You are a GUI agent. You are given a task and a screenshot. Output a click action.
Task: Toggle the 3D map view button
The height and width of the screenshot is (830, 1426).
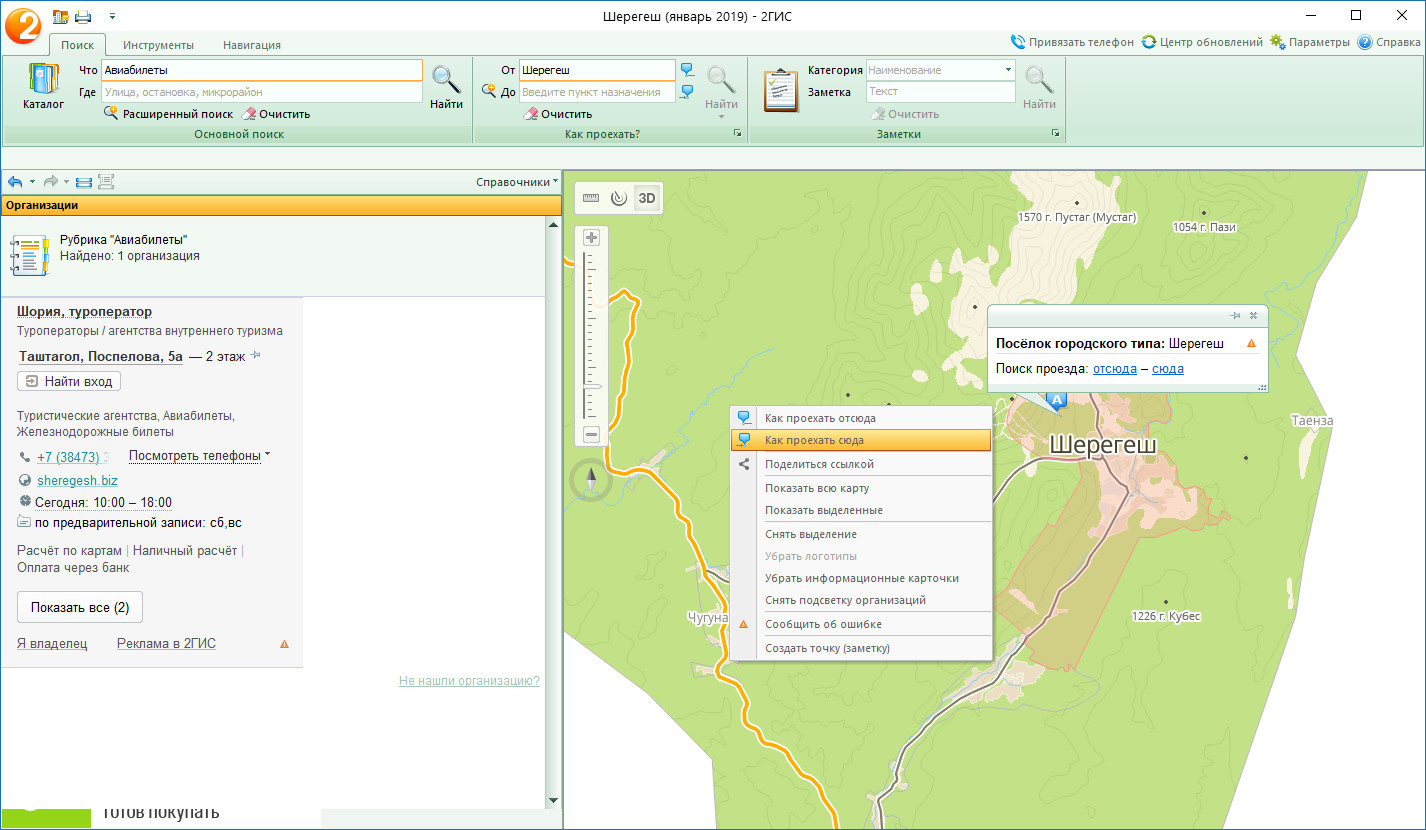click(x=647, y=198)
